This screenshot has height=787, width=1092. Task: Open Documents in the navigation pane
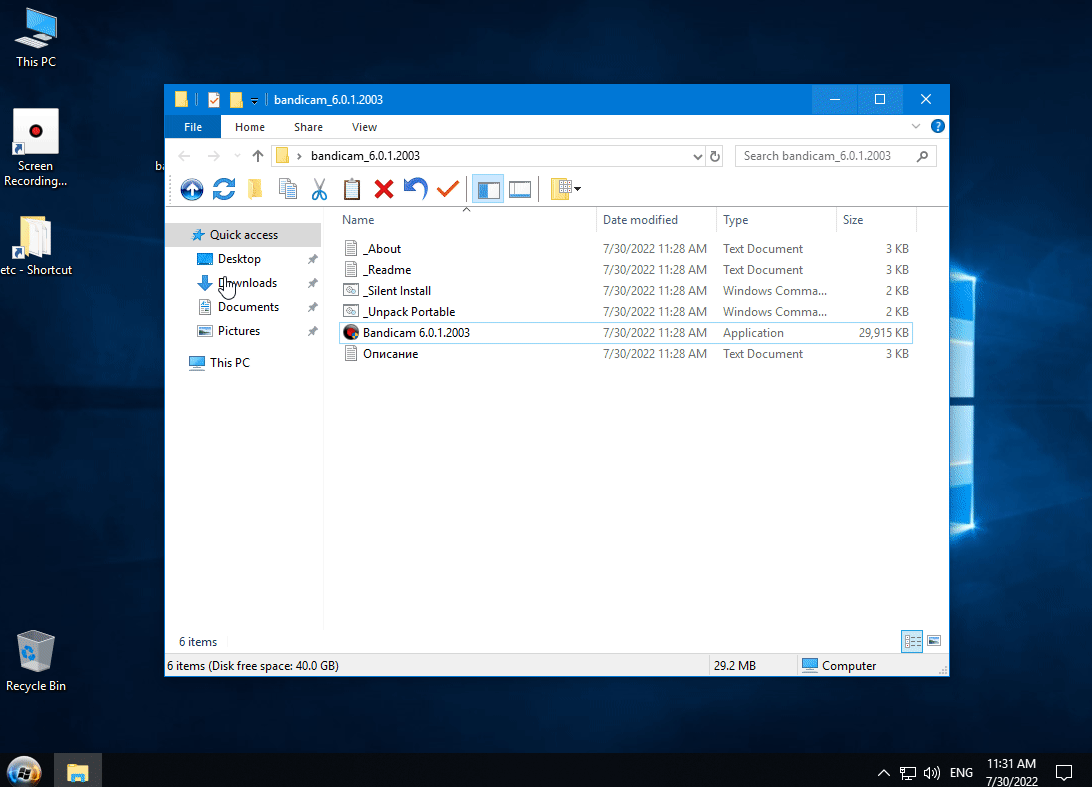coord(248,307)
